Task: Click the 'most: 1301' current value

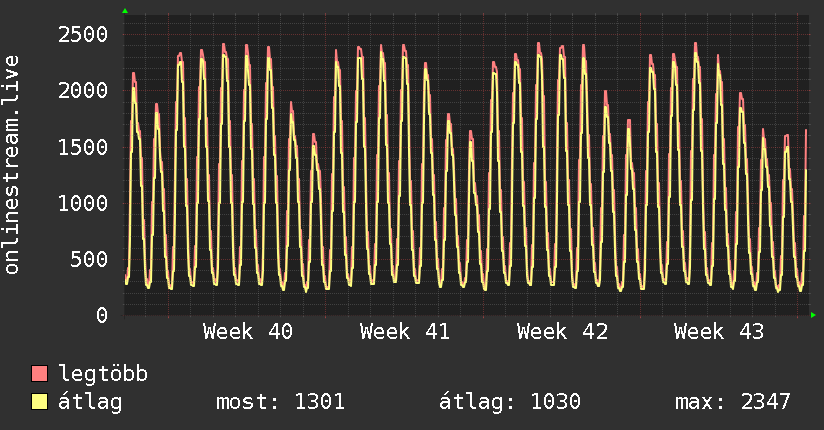Action: click(280, 402)
